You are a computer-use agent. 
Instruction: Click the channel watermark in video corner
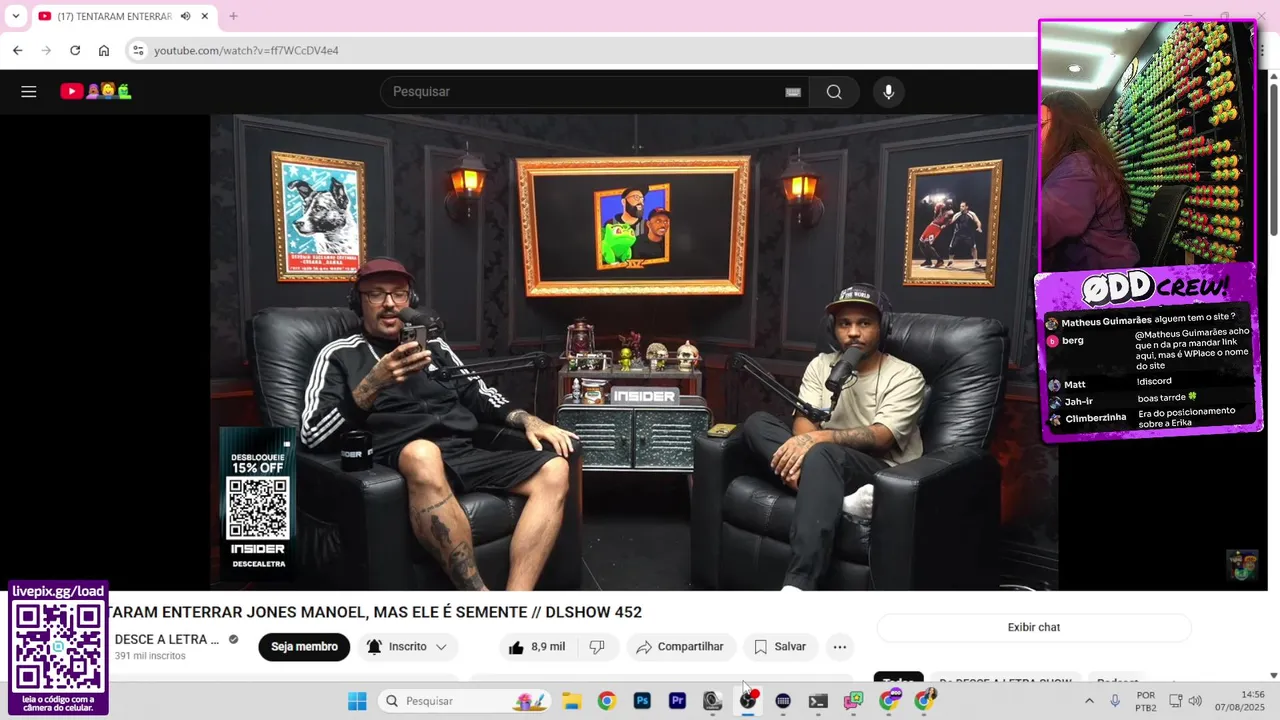[x=1242, y=565]
